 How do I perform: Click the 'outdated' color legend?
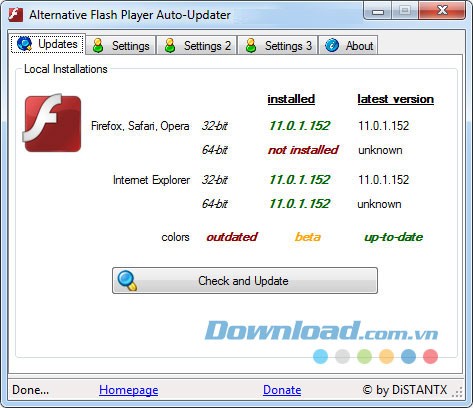(x=232, y=237)
